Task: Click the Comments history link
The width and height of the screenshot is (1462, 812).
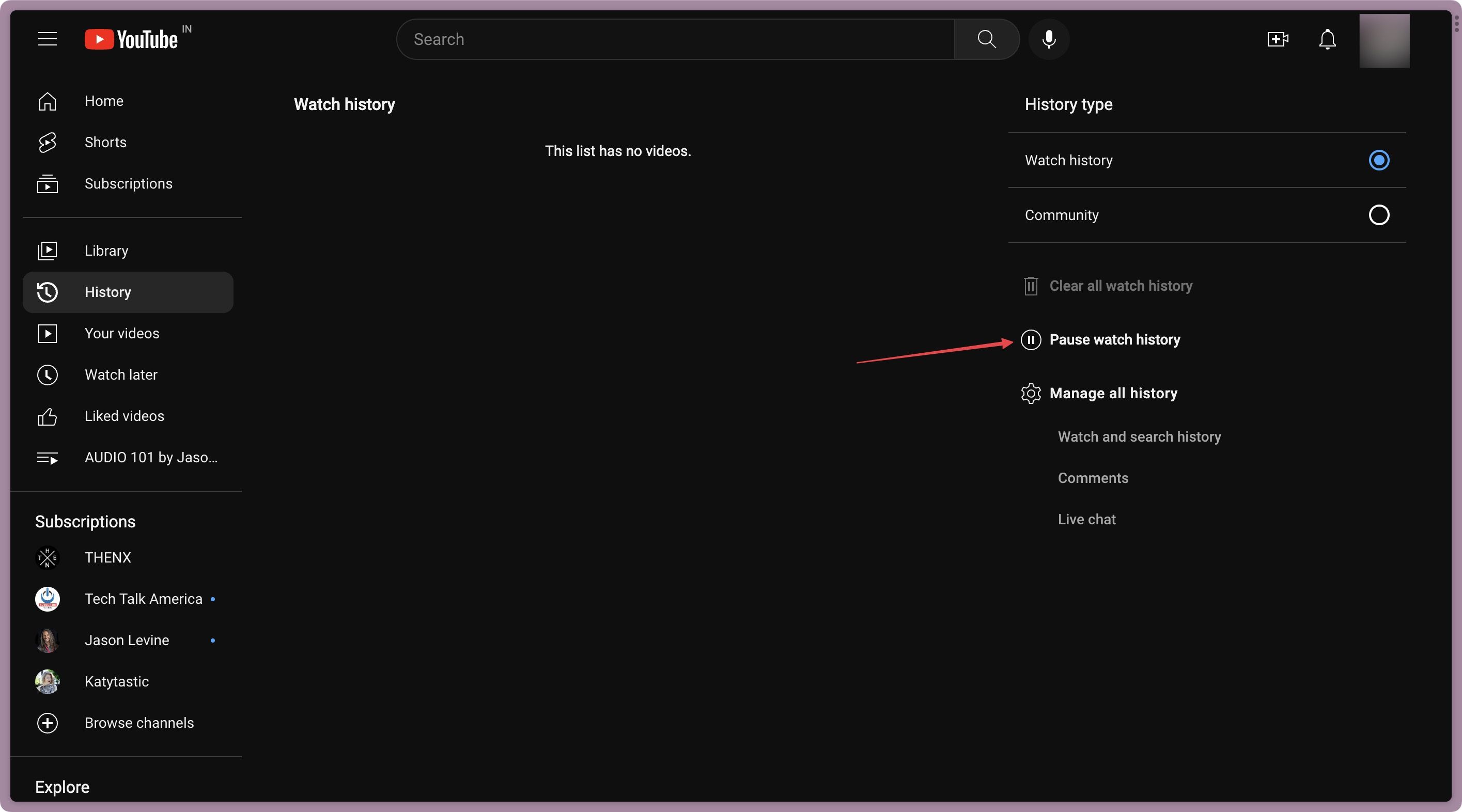Action: click(1093, 478)
